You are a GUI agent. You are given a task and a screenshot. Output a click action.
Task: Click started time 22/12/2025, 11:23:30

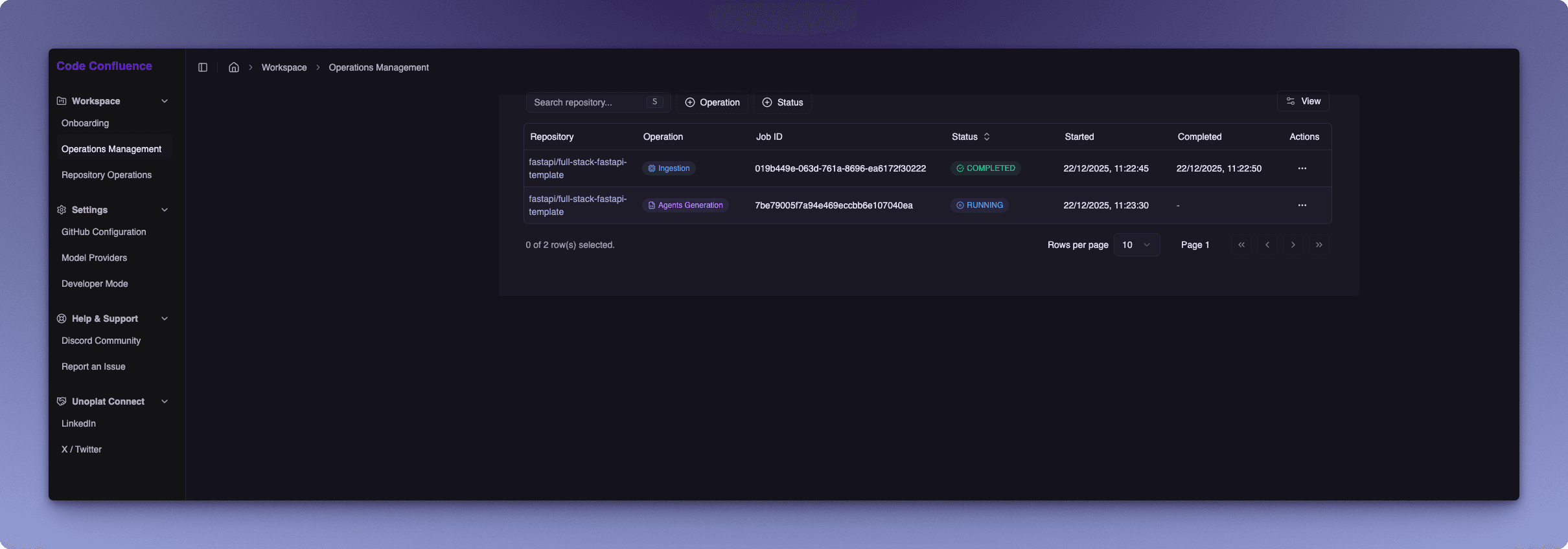[x=1106, y=205]
